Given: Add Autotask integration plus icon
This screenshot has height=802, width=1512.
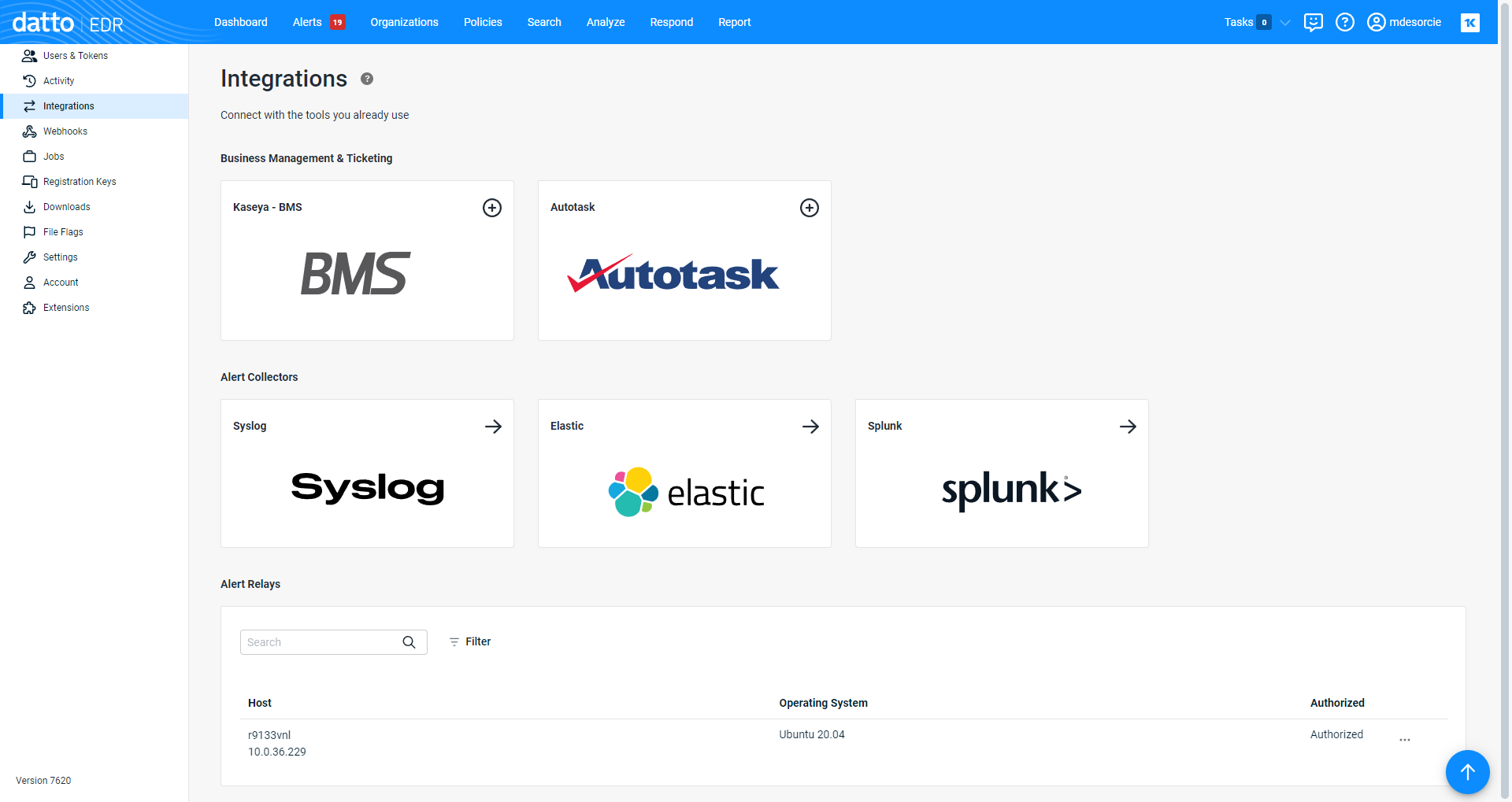Looking at the screenshot, I should tap(810, 208).
